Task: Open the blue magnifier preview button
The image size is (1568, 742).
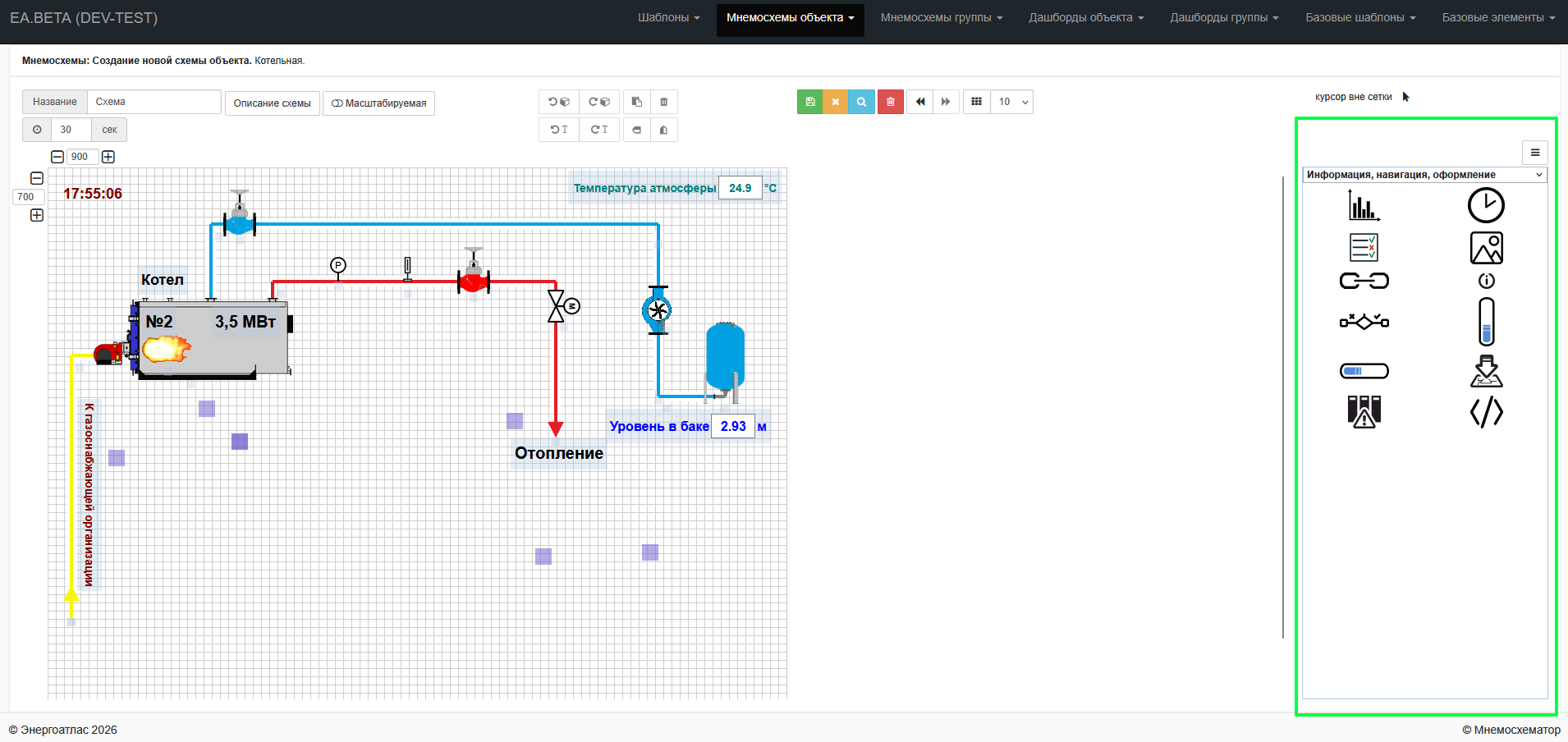Action: pos(861,102)
